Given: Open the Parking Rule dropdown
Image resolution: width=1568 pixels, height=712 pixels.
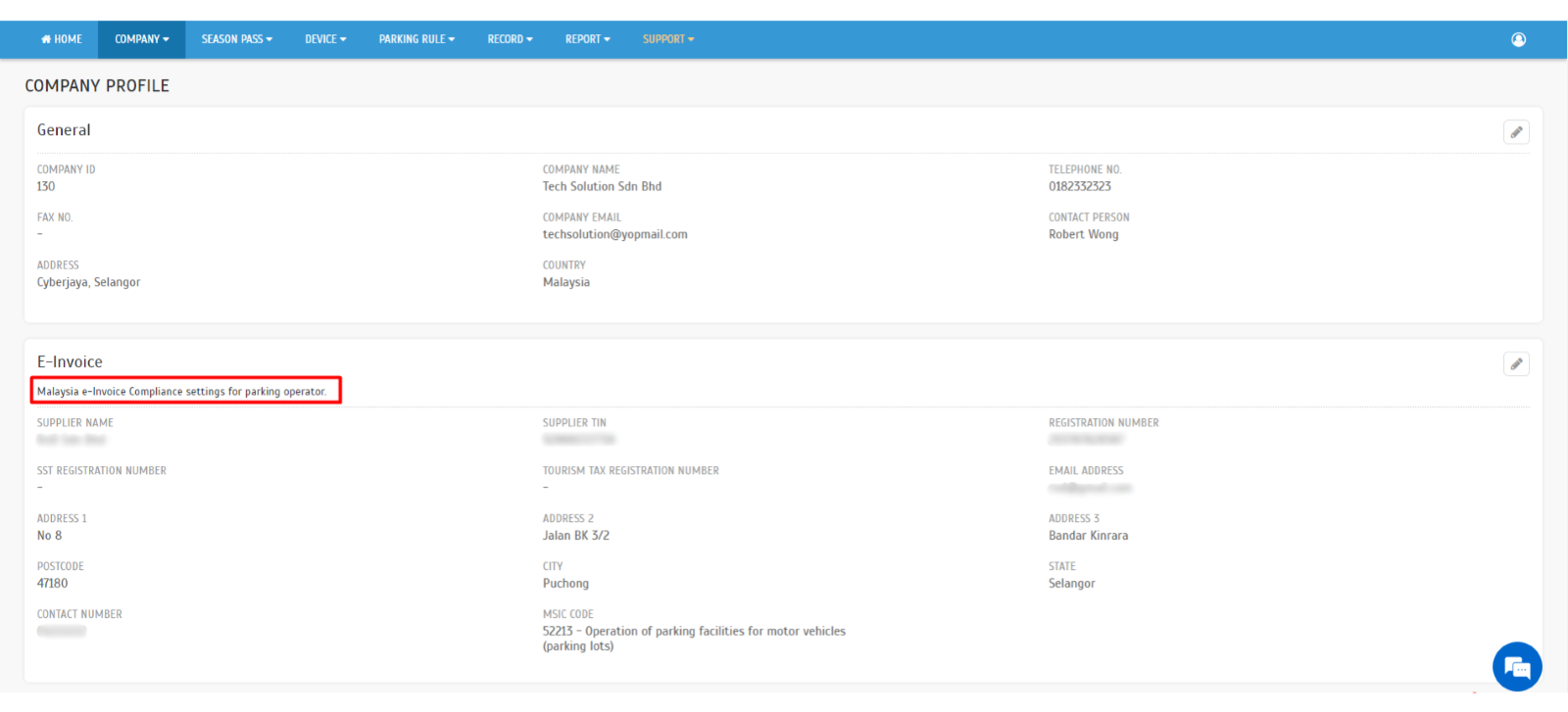Looking at the screenshot, I should pyautogui.click(x=416, y=39).
